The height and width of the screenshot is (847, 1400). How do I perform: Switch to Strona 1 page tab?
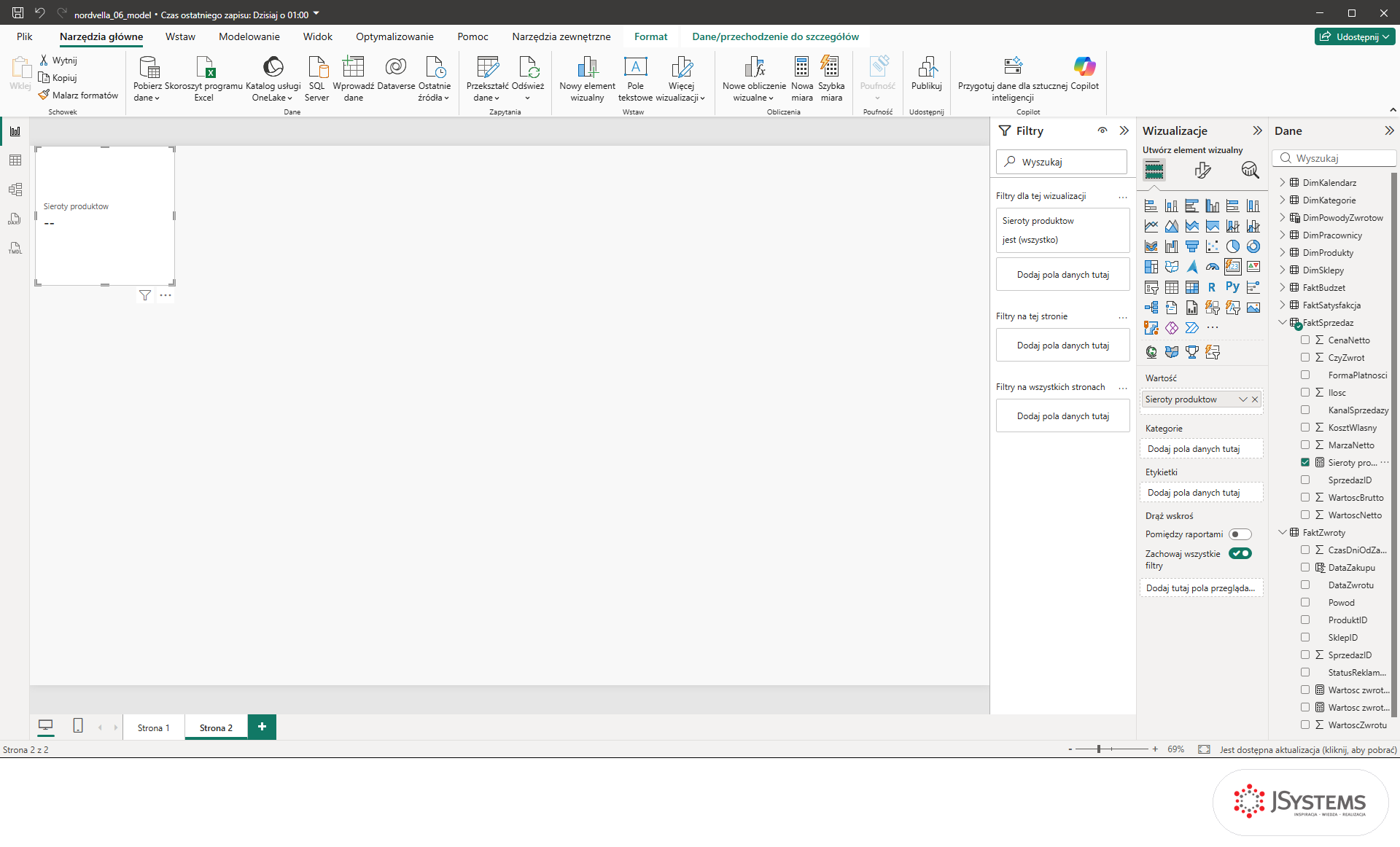click(x=153, y=727)
